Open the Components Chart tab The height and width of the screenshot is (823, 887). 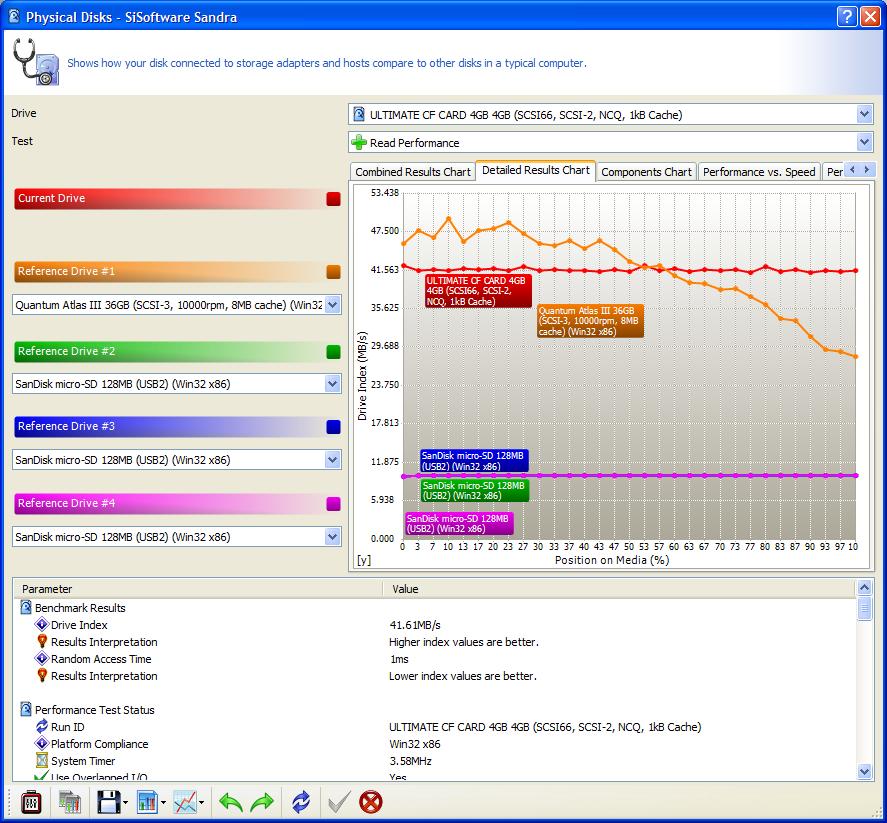646,172
